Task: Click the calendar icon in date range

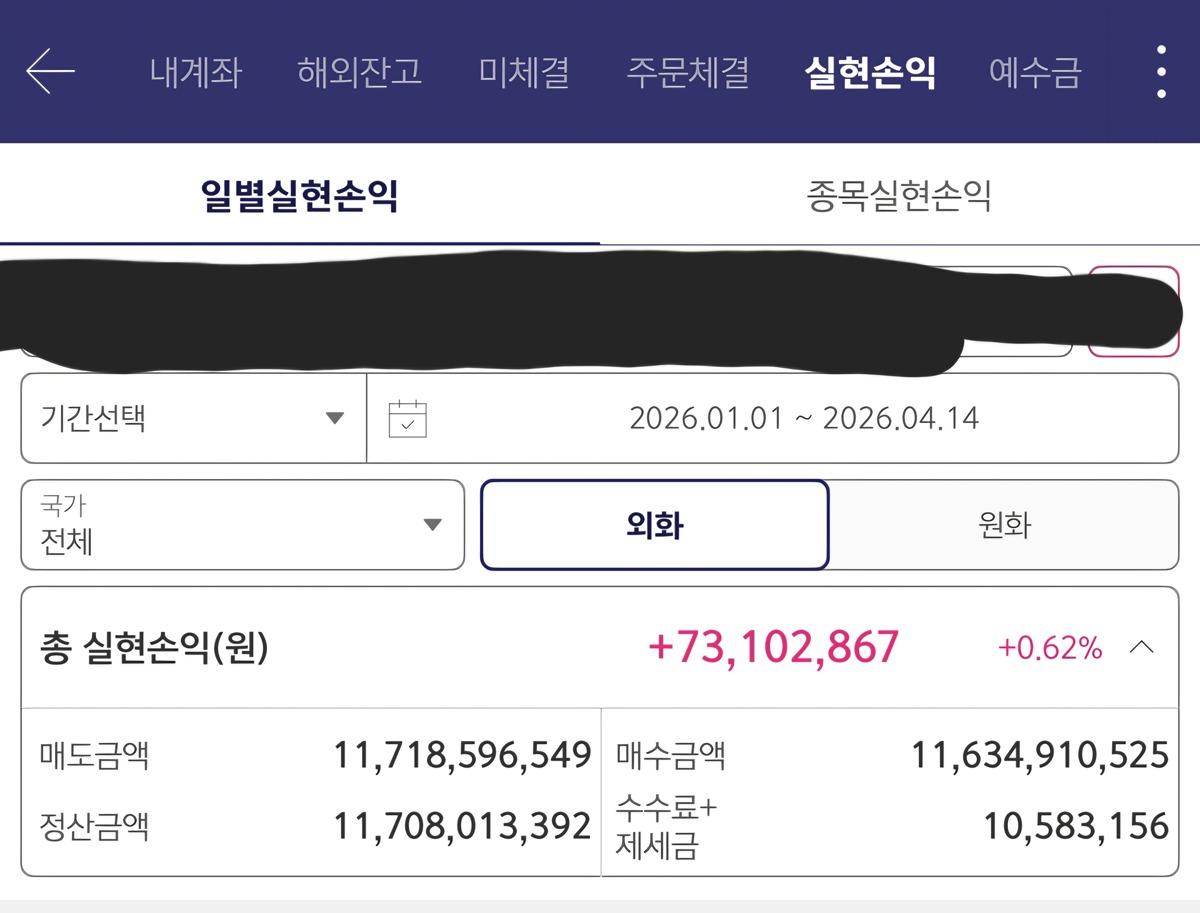Action: tap(407, 418)
